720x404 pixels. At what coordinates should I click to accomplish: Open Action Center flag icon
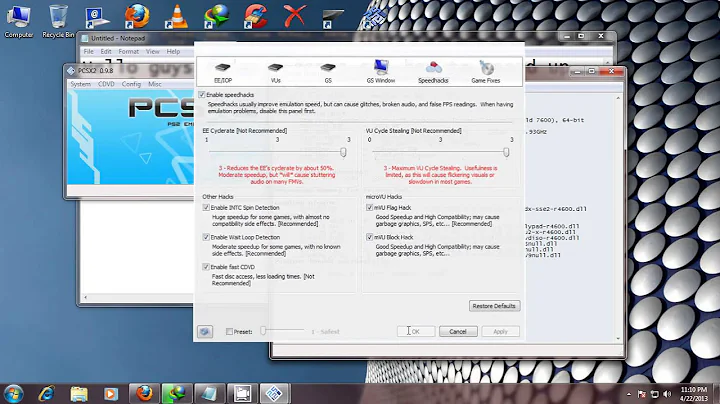(x=642, y=394)
